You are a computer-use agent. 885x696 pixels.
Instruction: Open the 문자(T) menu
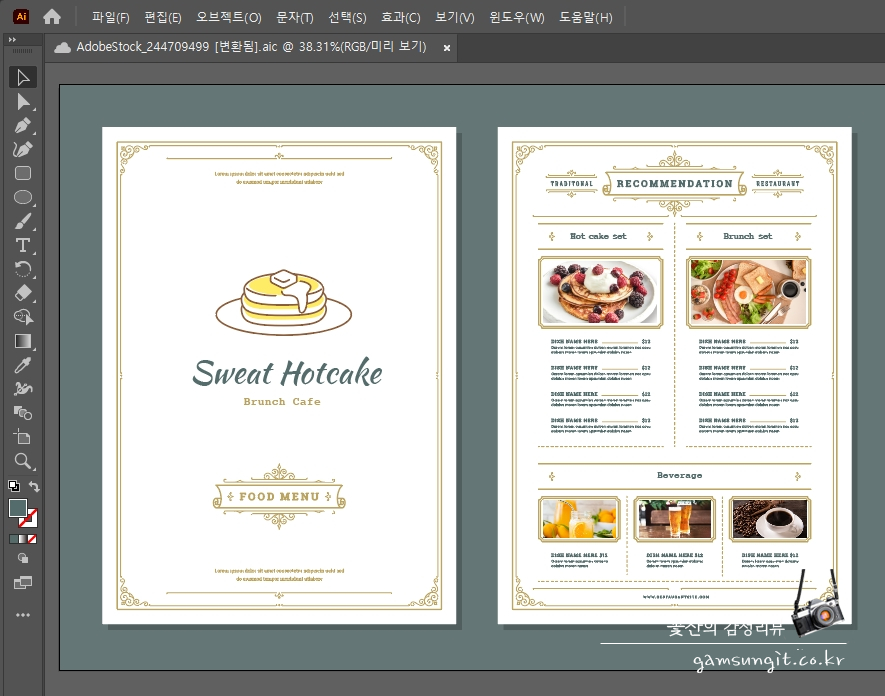[295, 17]
